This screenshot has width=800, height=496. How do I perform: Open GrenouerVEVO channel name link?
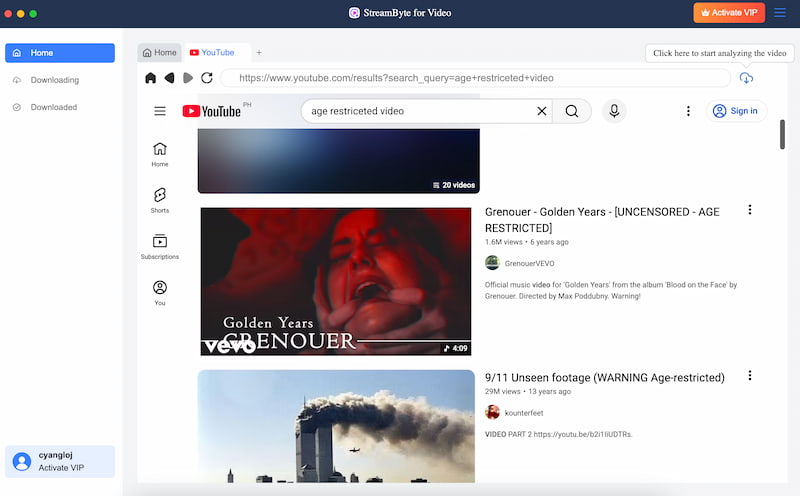pos(529,263)
